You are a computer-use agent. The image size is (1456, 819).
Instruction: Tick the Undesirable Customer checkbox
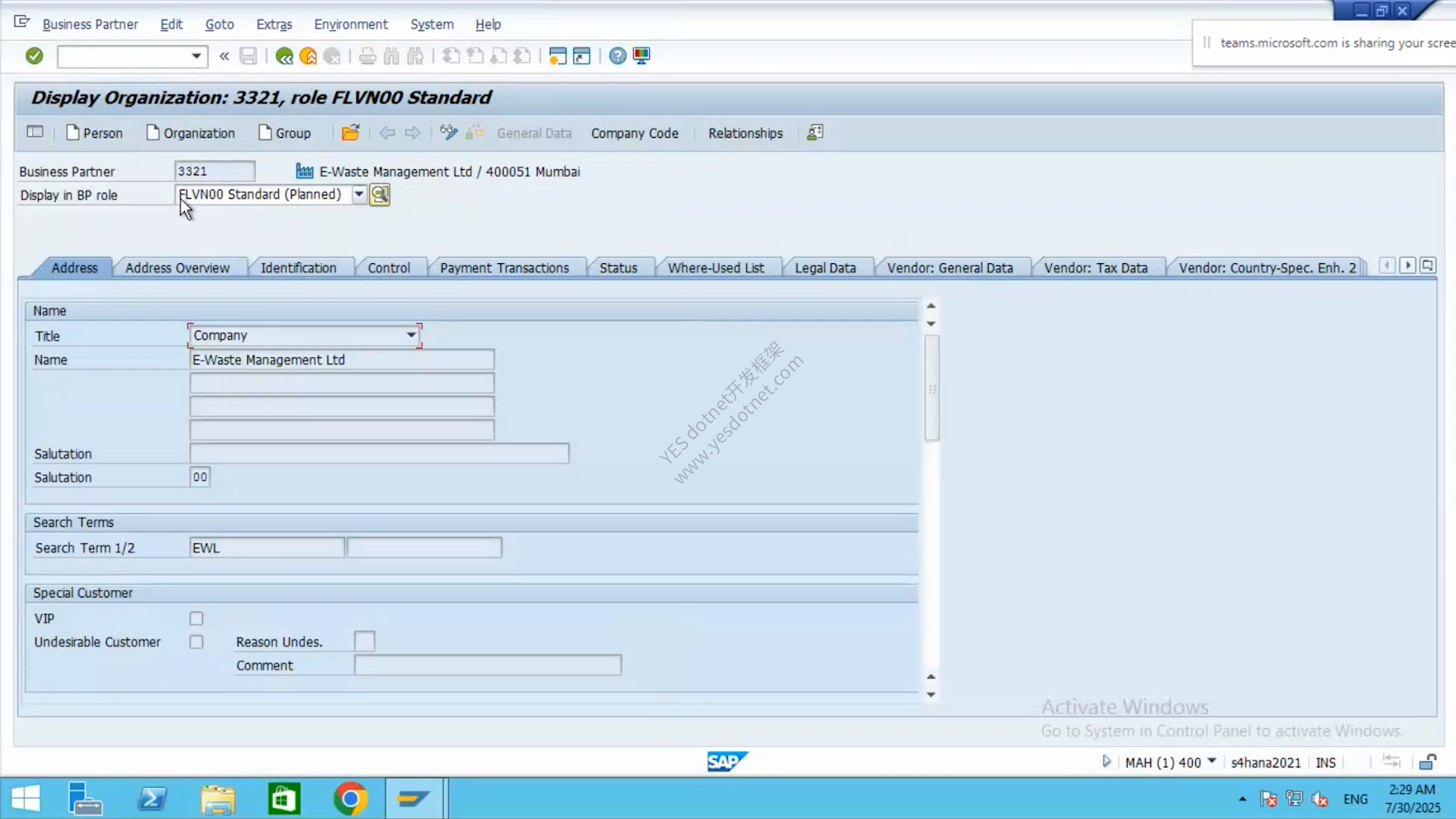196,642
